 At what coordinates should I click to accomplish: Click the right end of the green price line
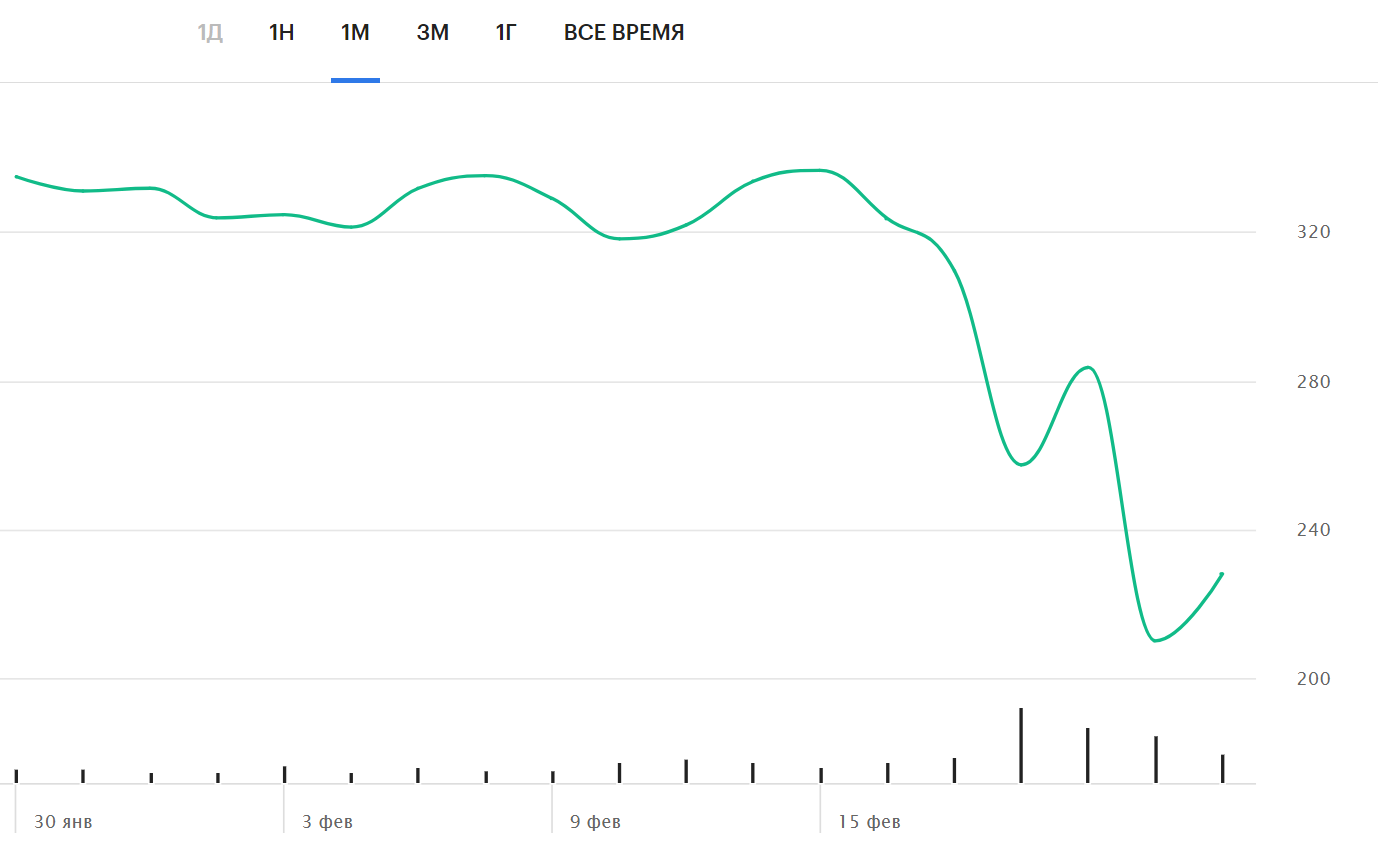point(1222,574)
